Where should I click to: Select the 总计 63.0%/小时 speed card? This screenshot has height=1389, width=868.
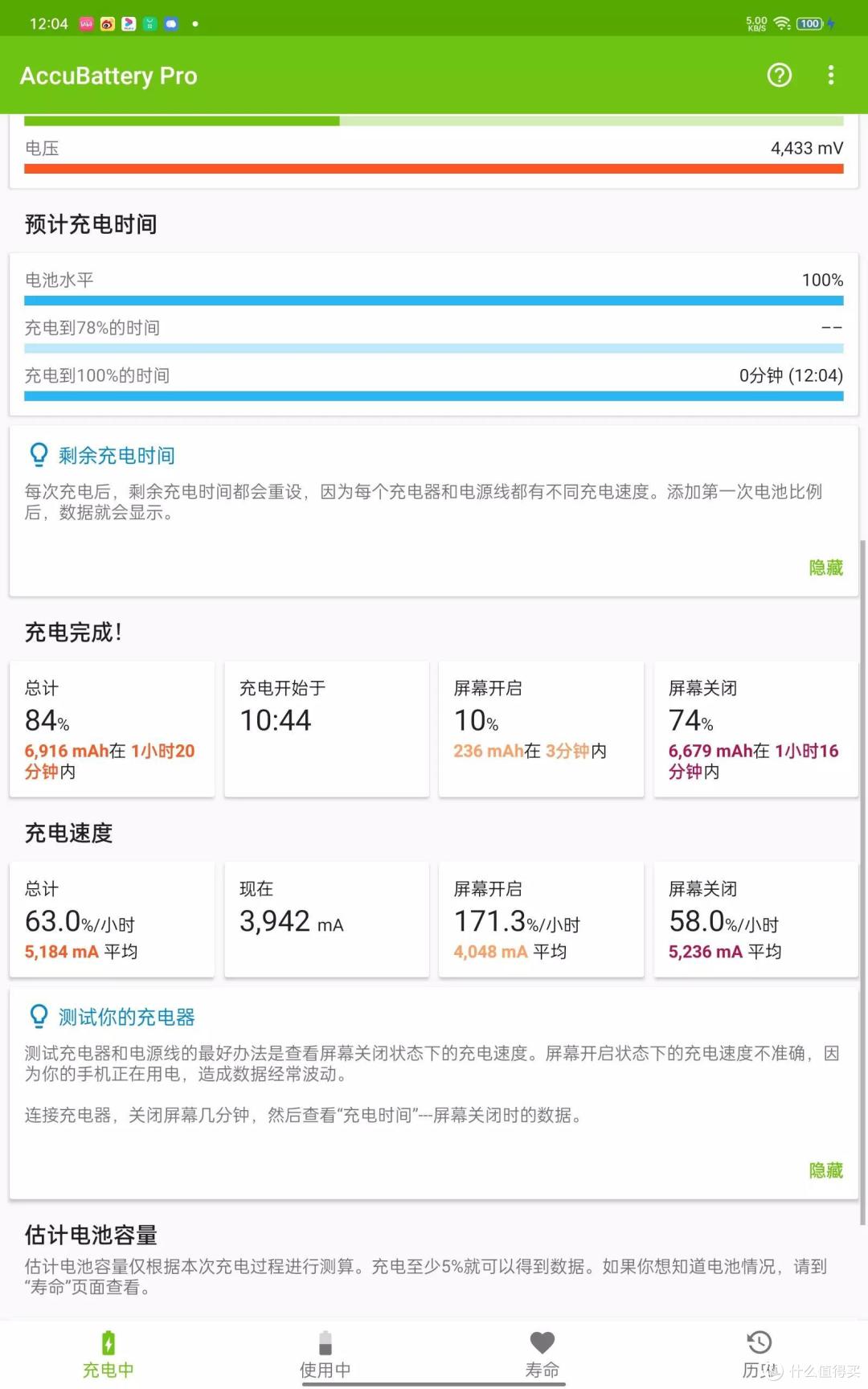(112, 920)
